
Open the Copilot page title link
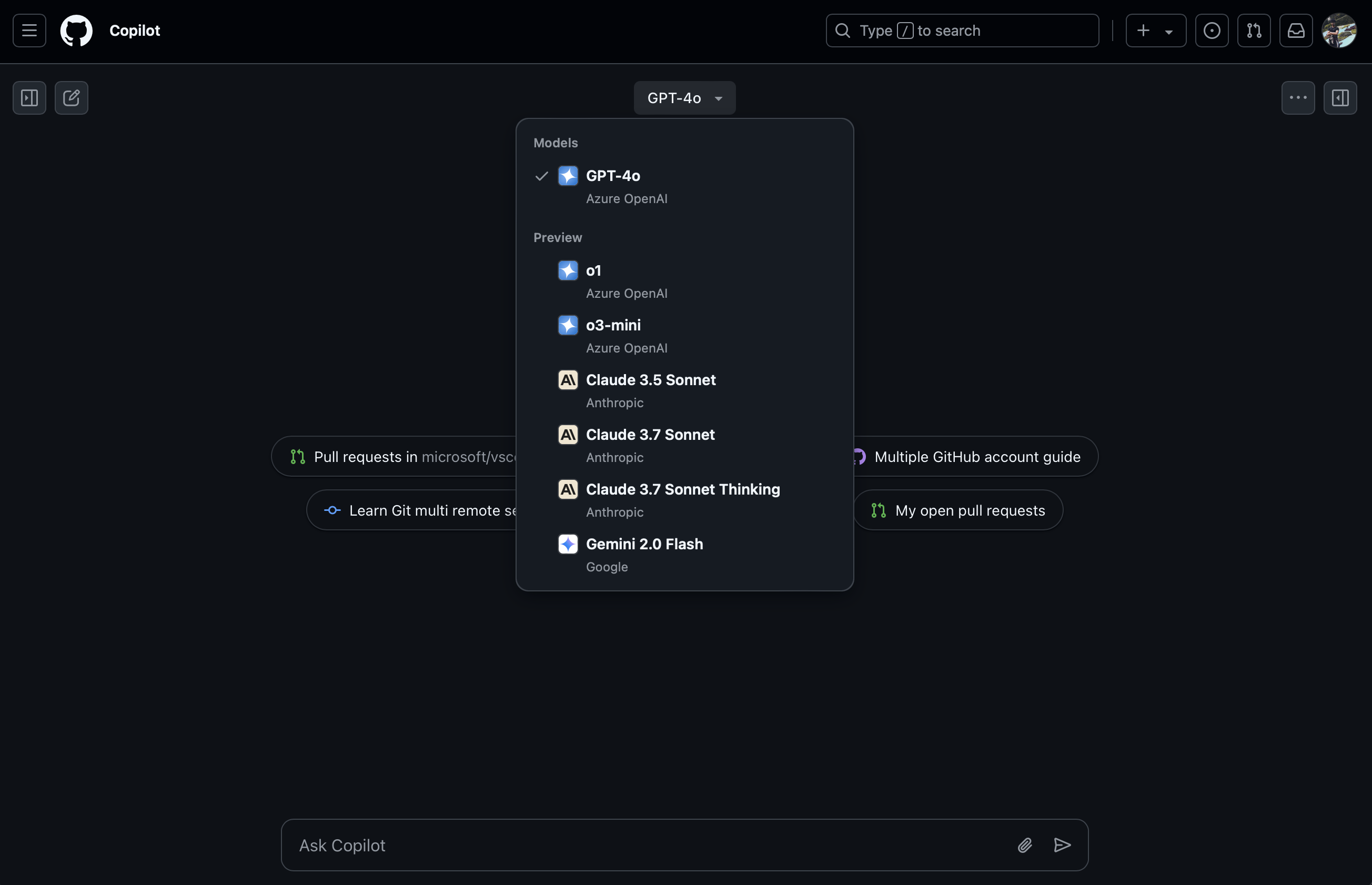click(x=135, y=31)
